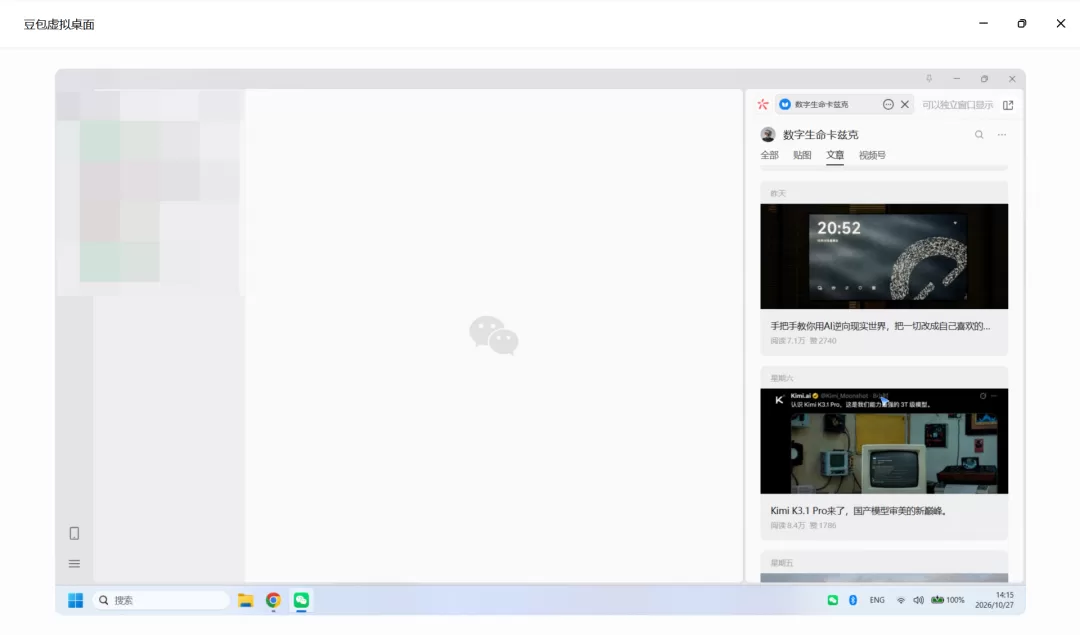This screenshot has width=1080, height=635.
Task: Click the 星期五 date label
Action: click(782, 563)
